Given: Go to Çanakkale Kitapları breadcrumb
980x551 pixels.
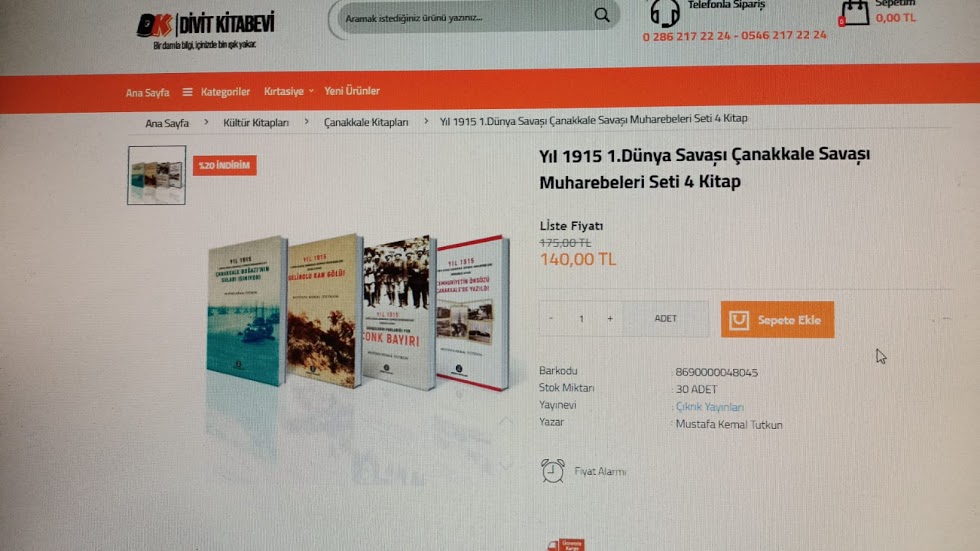Looking at the screenshot, I should click(366, 122).
